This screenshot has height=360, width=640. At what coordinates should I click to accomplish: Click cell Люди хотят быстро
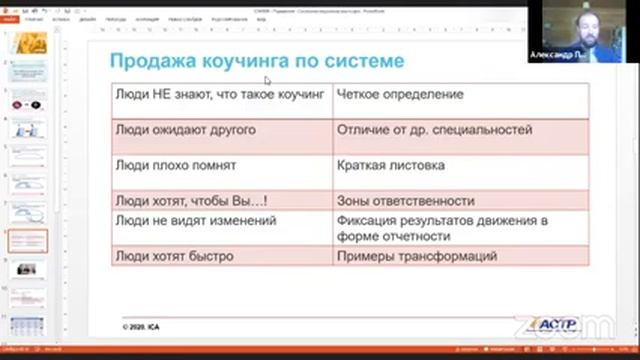pos(222,256)
